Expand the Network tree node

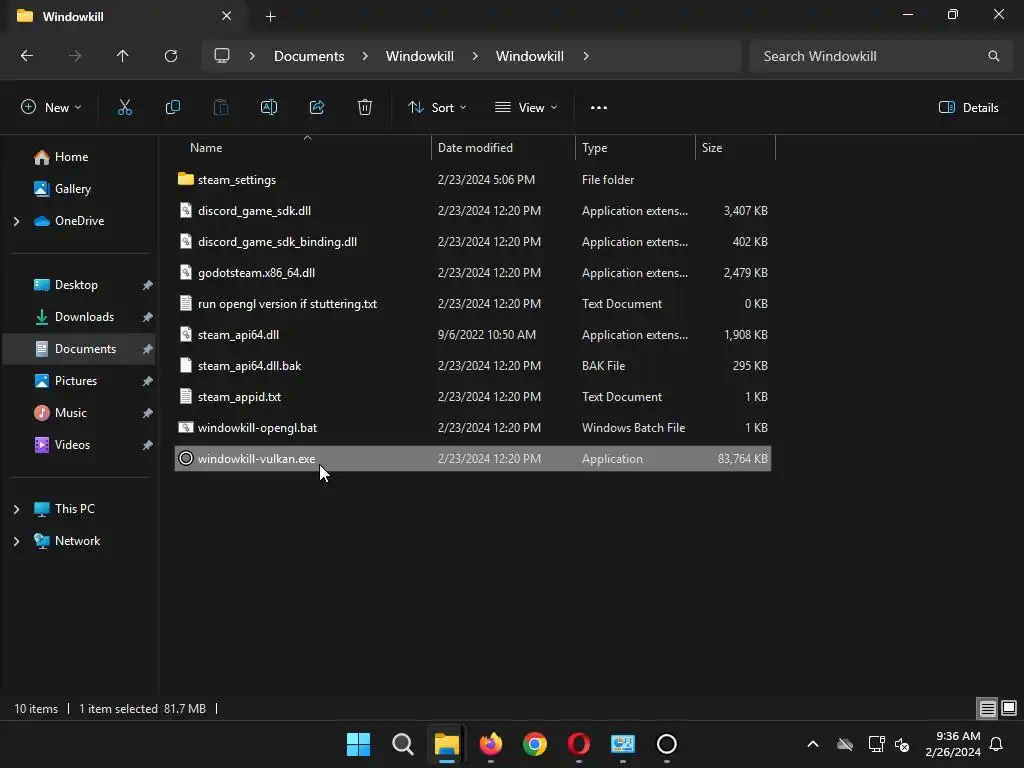point(16,541)
